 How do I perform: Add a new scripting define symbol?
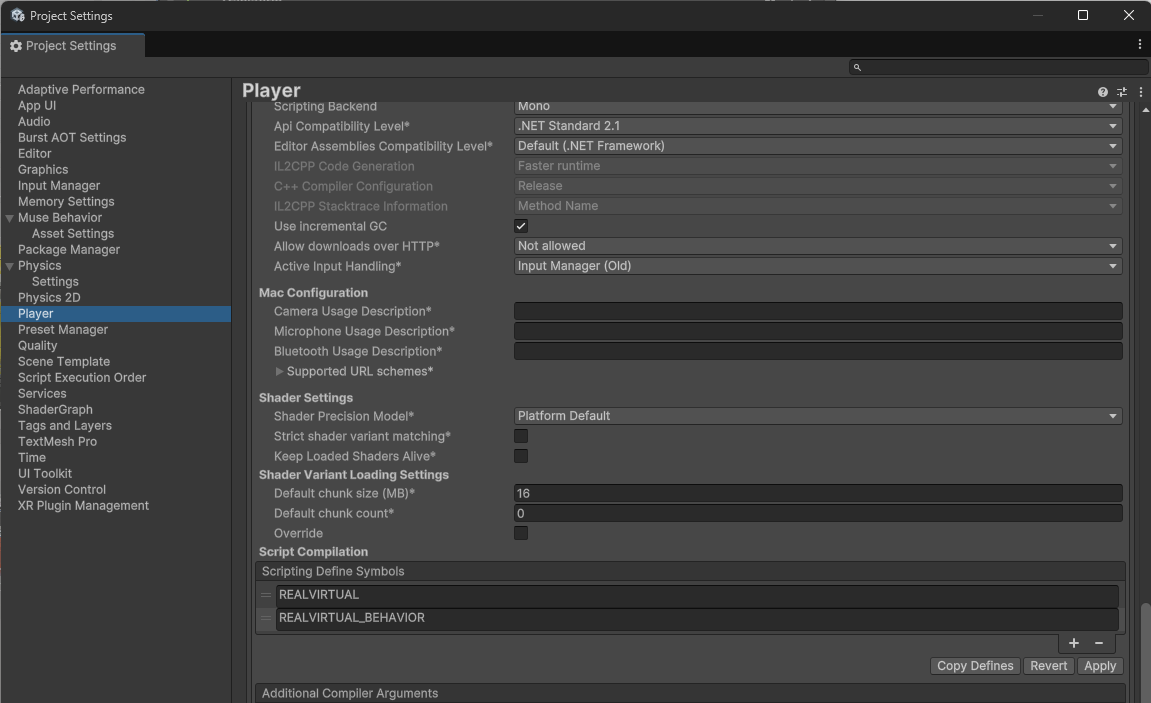coord(1074,644)
